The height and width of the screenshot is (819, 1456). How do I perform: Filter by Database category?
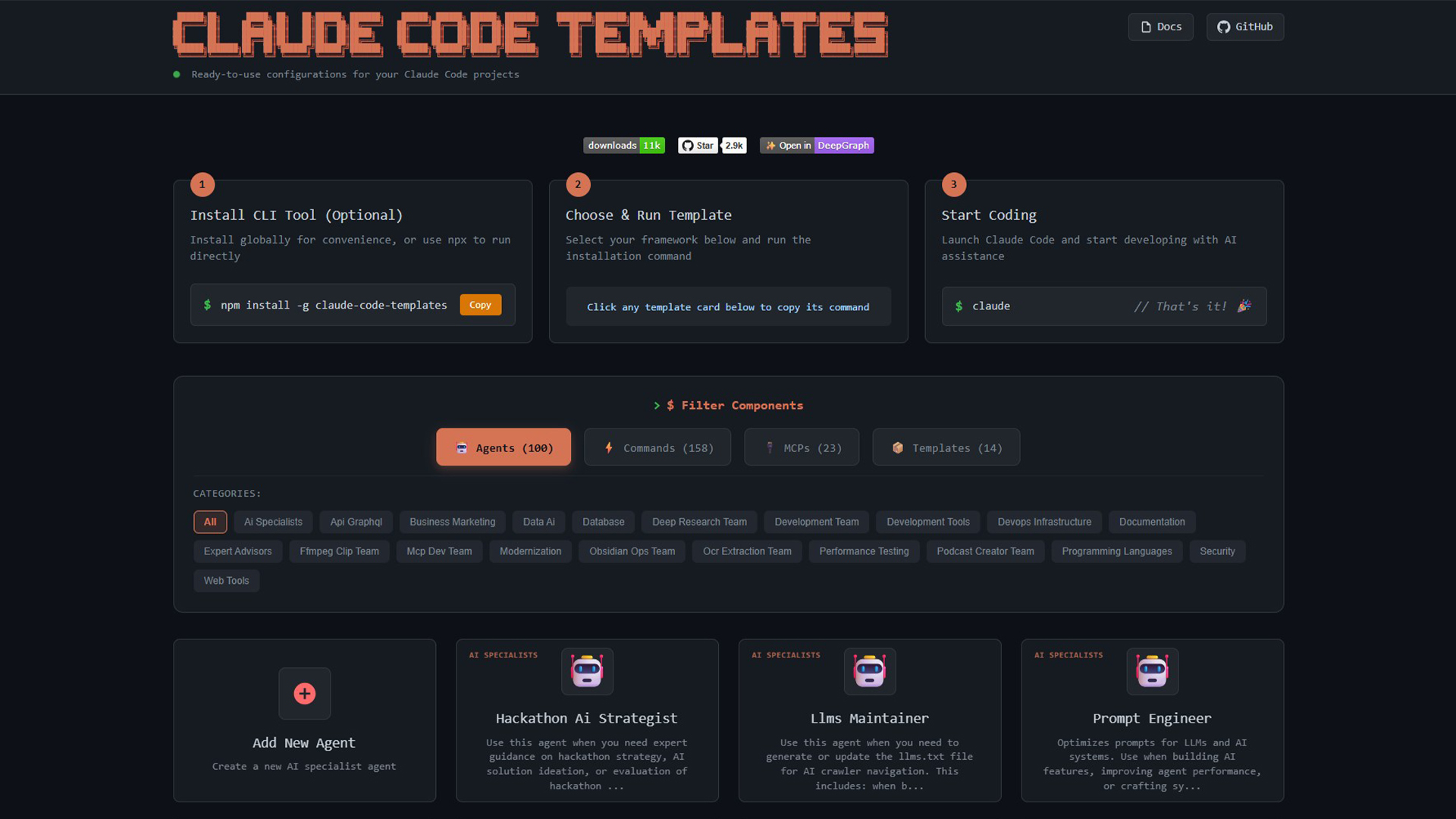[604, 522]
